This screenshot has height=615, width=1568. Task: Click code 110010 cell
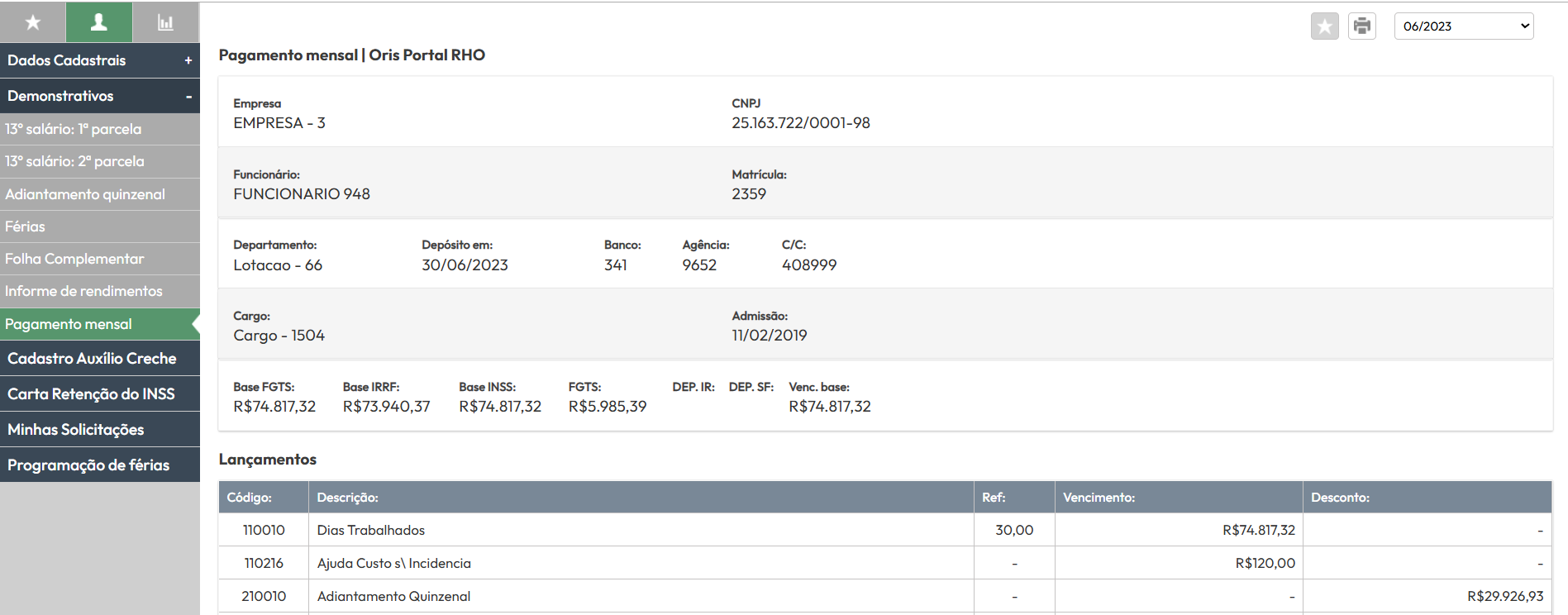pos(264,531)
